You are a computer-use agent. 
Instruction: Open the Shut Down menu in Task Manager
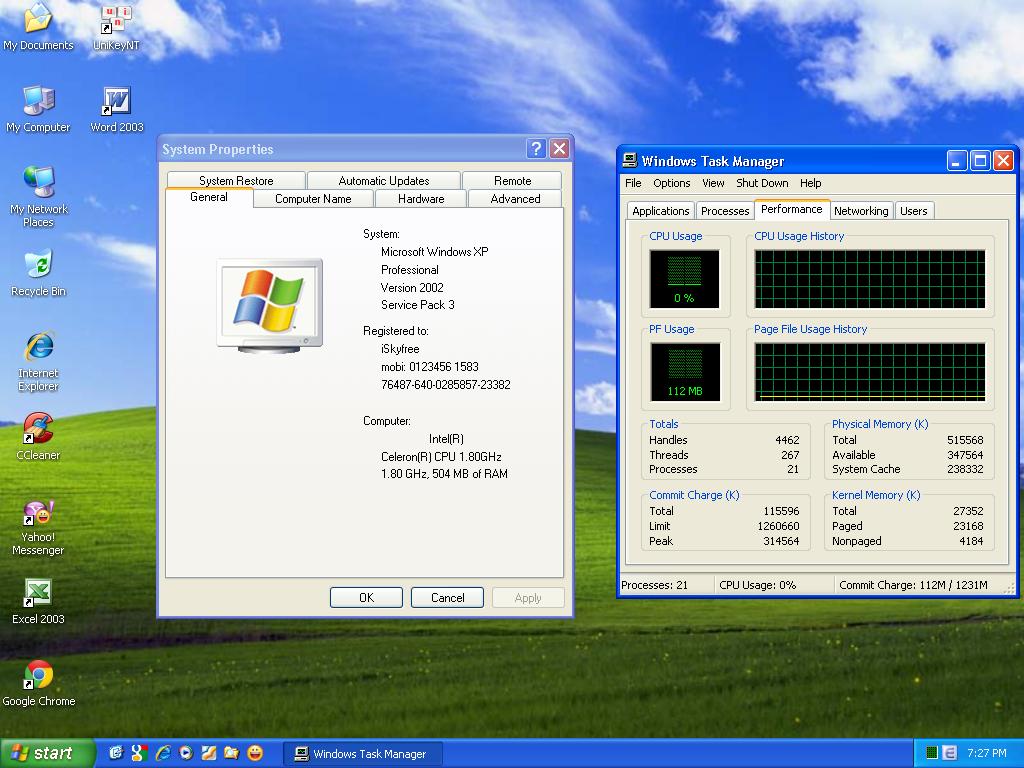762,183
